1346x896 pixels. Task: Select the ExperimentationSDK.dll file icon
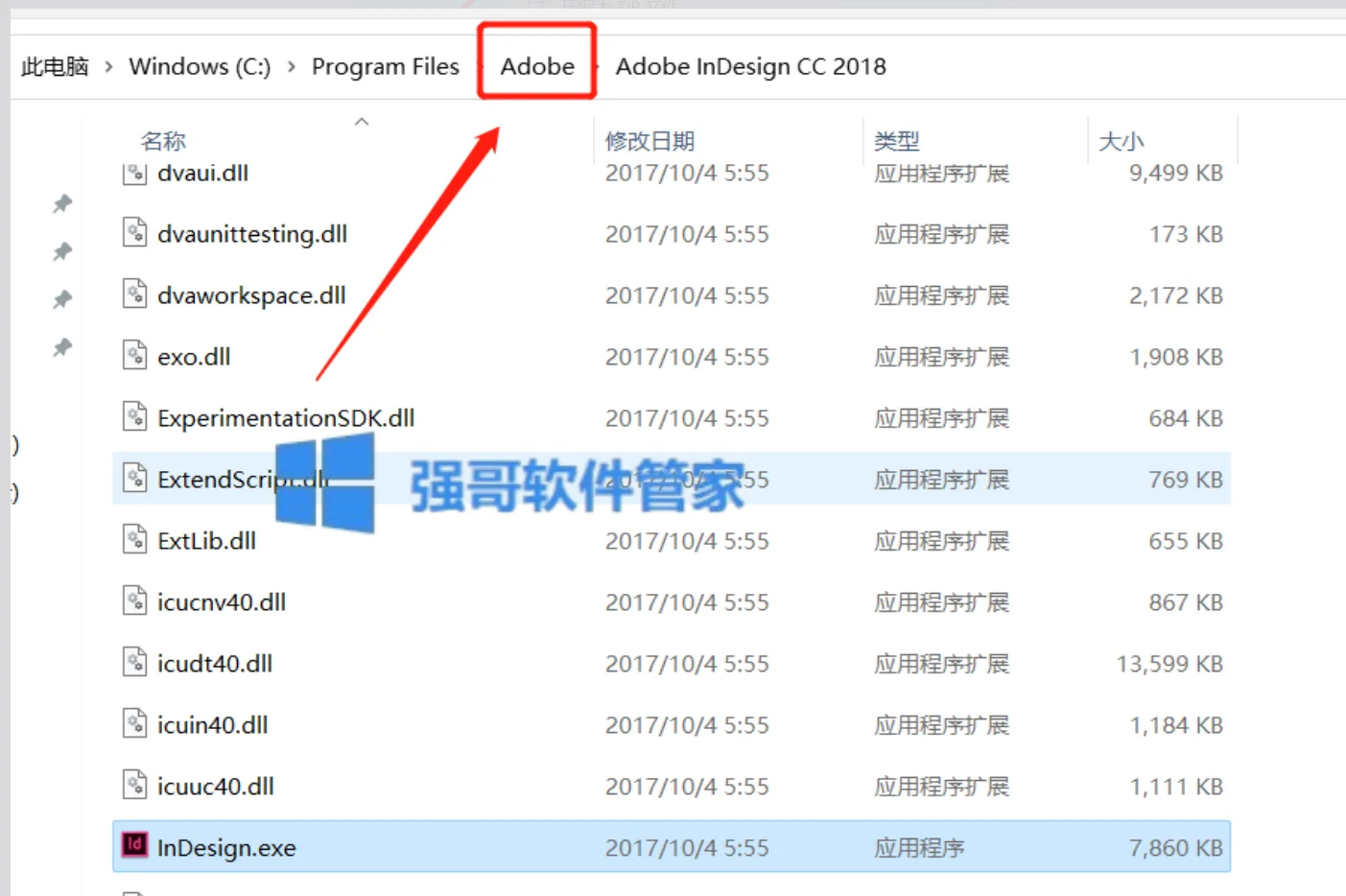[135, 417]
